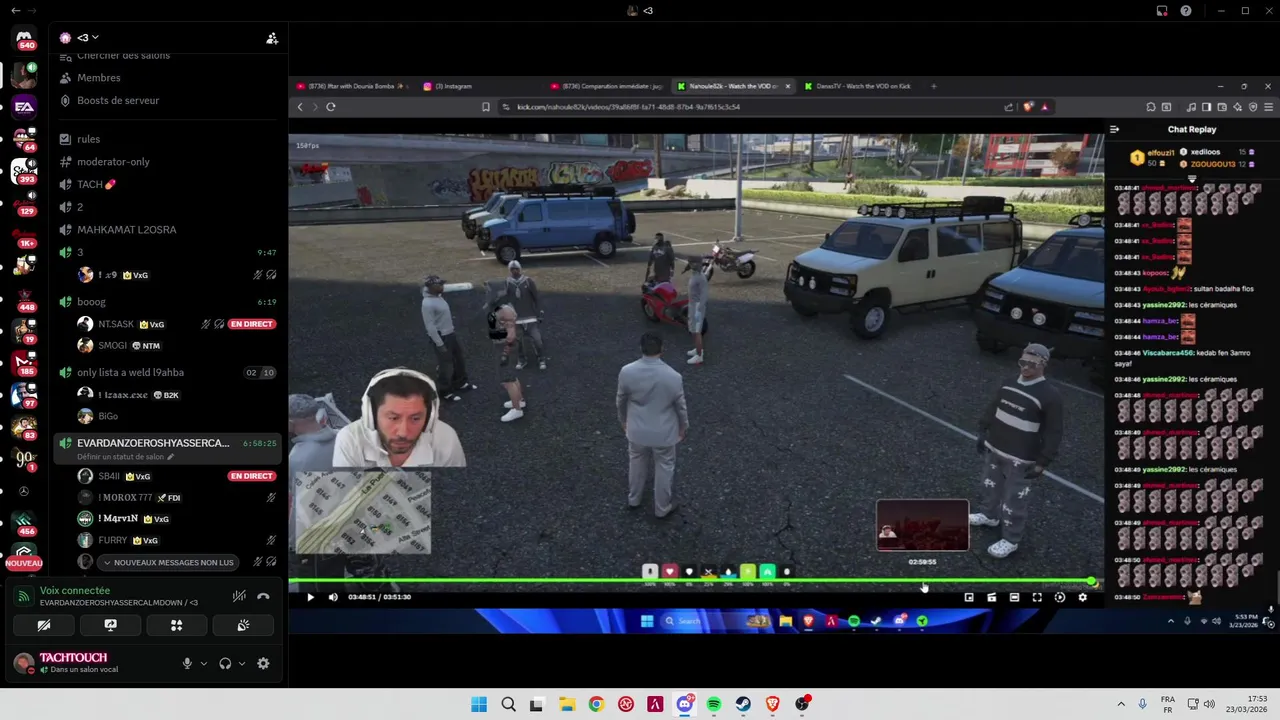Viewport: 1280px width, 720px height.
Task: Open Spotify from taskbar
Action: pos(714,704)
